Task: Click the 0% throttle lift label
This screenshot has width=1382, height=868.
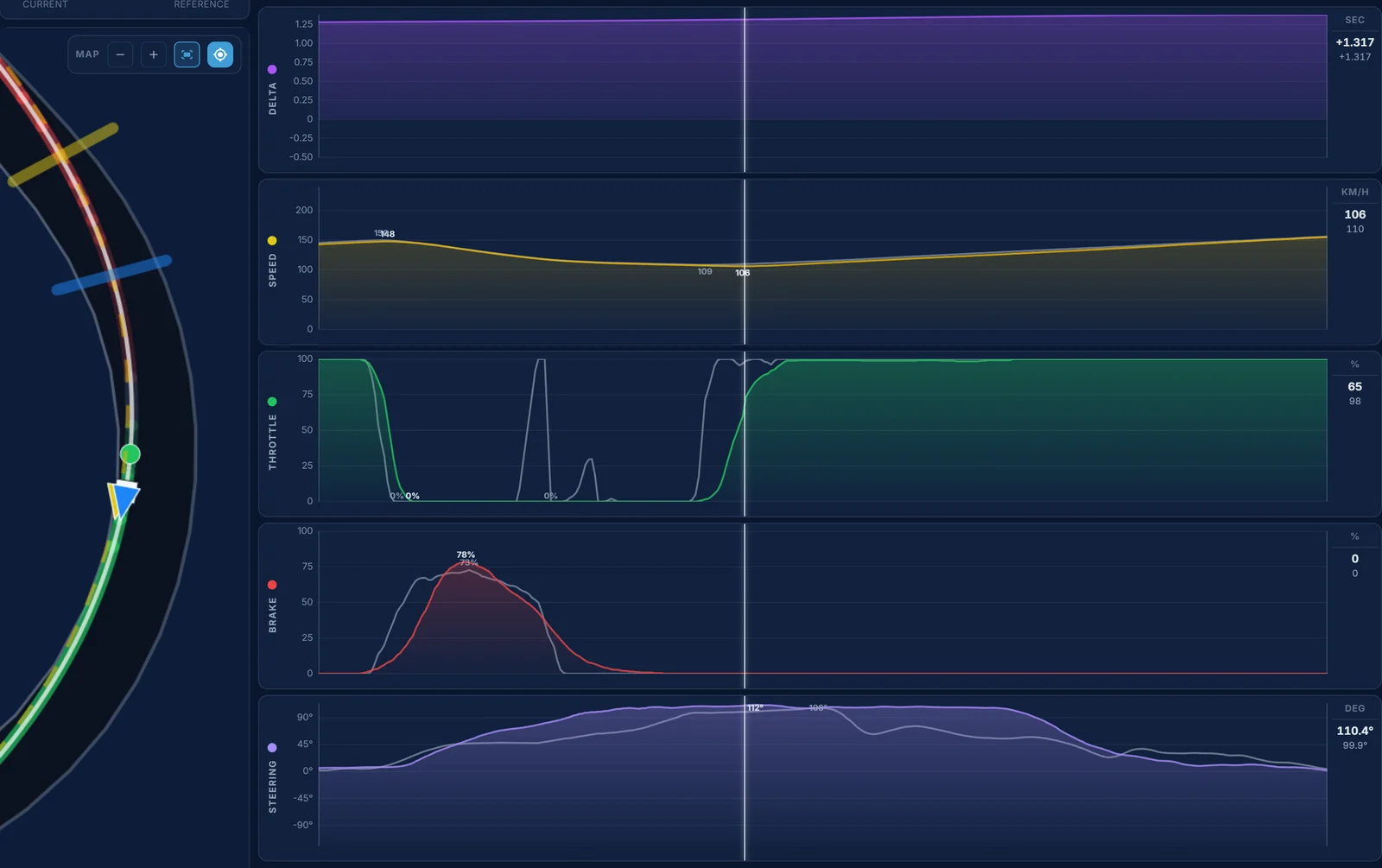Action: pos(412,496)
